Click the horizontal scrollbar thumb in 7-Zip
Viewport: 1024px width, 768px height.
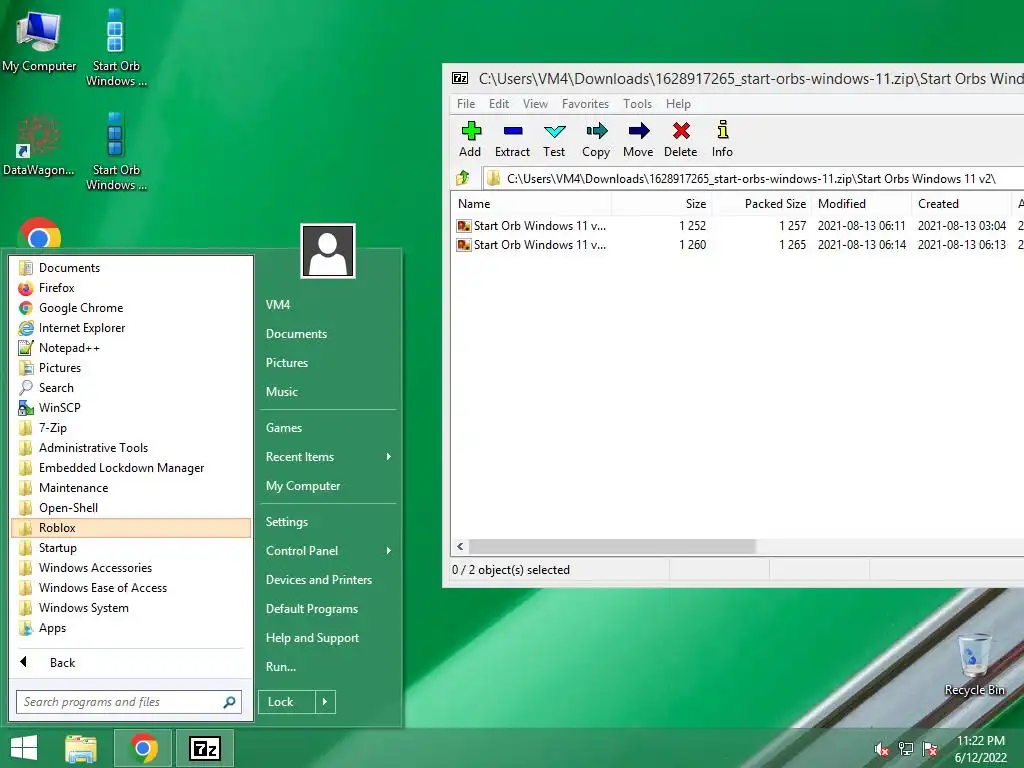612,547
